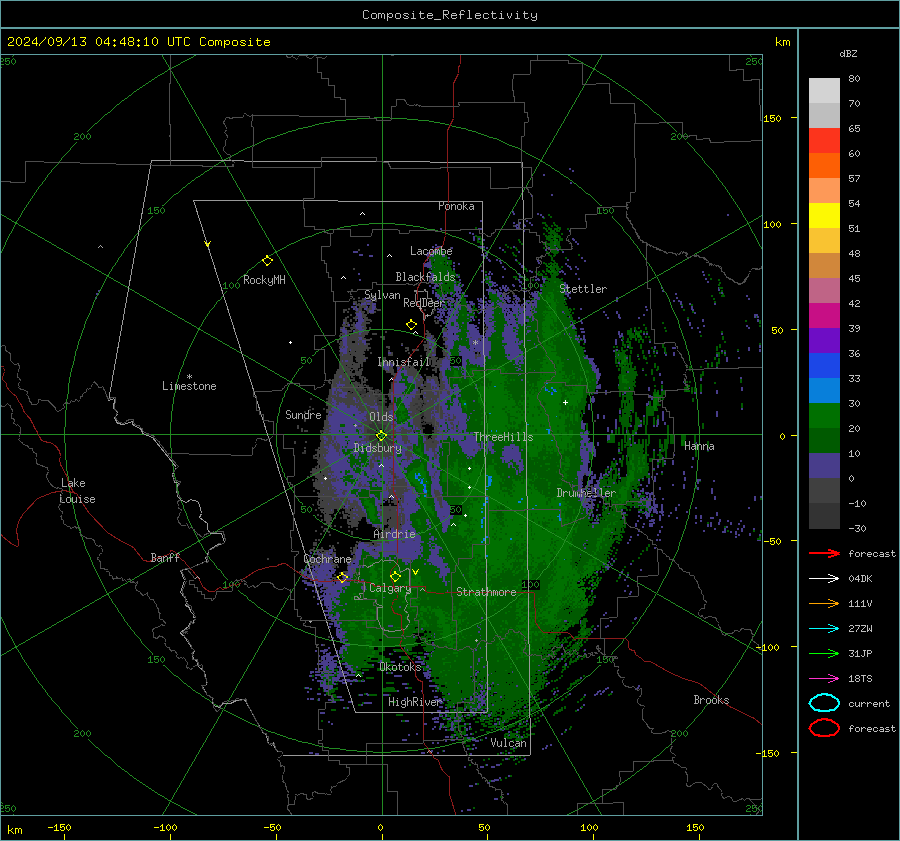Select the 30 dBZ light blue swatch
The height and width of the screenshot is (841, 900).
click(824, 390)
